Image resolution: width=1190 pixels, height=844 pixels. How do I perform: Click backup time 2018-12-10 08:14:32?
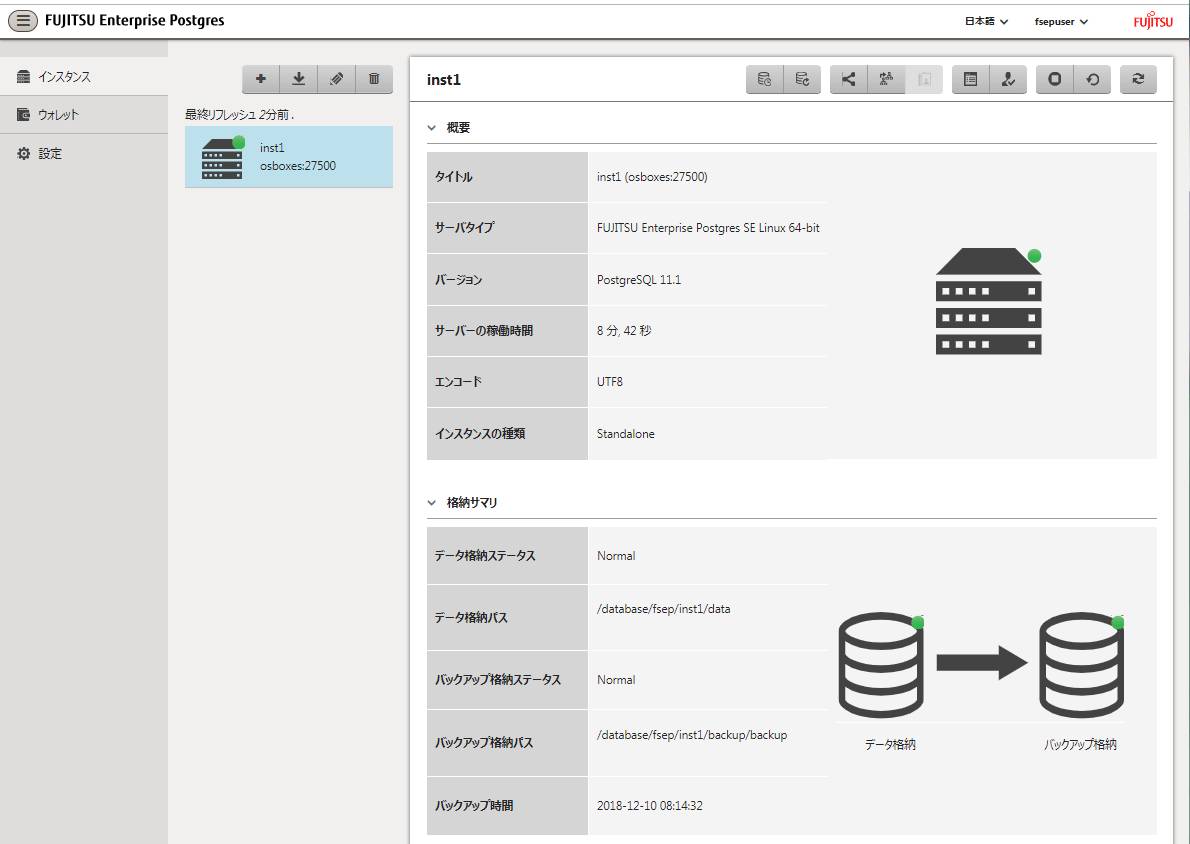[x=650, y=806]
